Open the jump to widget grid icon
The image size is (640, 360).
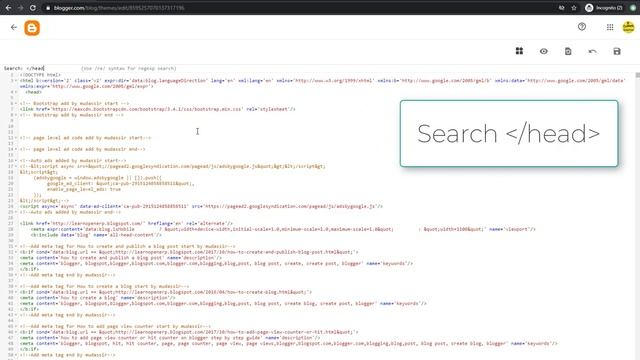pyautogui.click(x=519, y=51)
